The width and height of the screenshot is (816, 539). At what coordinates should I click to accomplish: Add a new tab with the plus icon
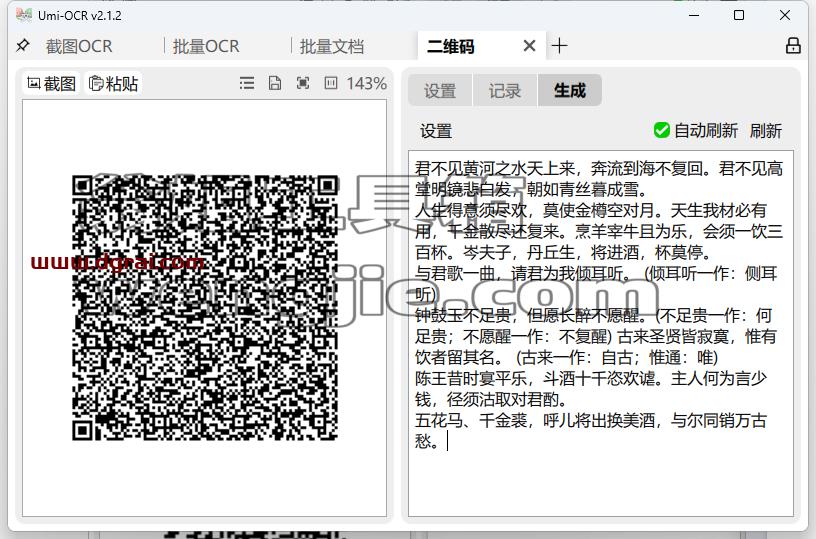coord(559,46)
